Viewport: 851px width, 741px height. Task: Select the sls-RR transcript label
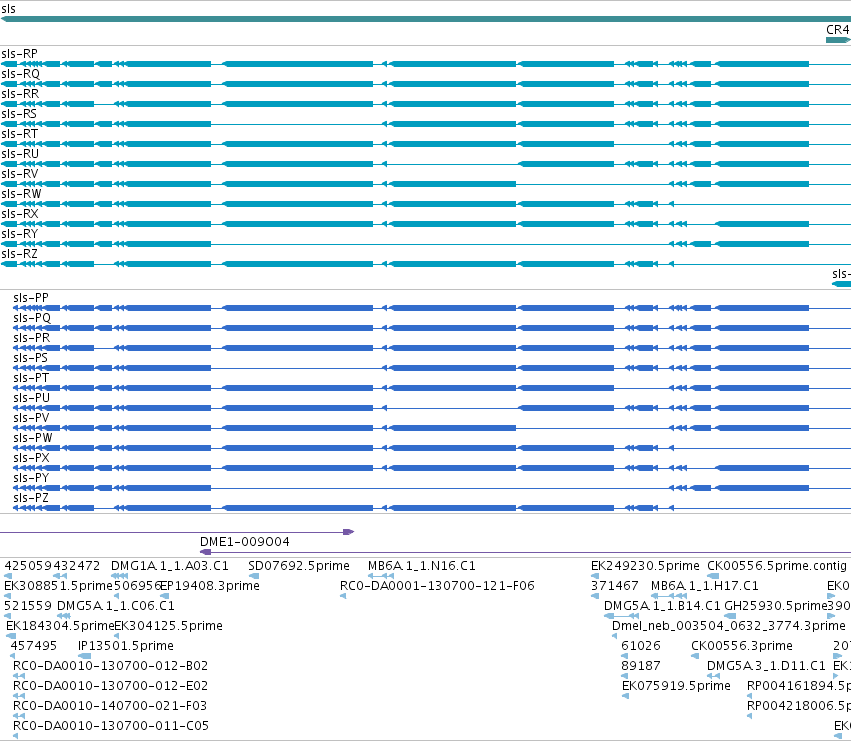coord(20,94)
